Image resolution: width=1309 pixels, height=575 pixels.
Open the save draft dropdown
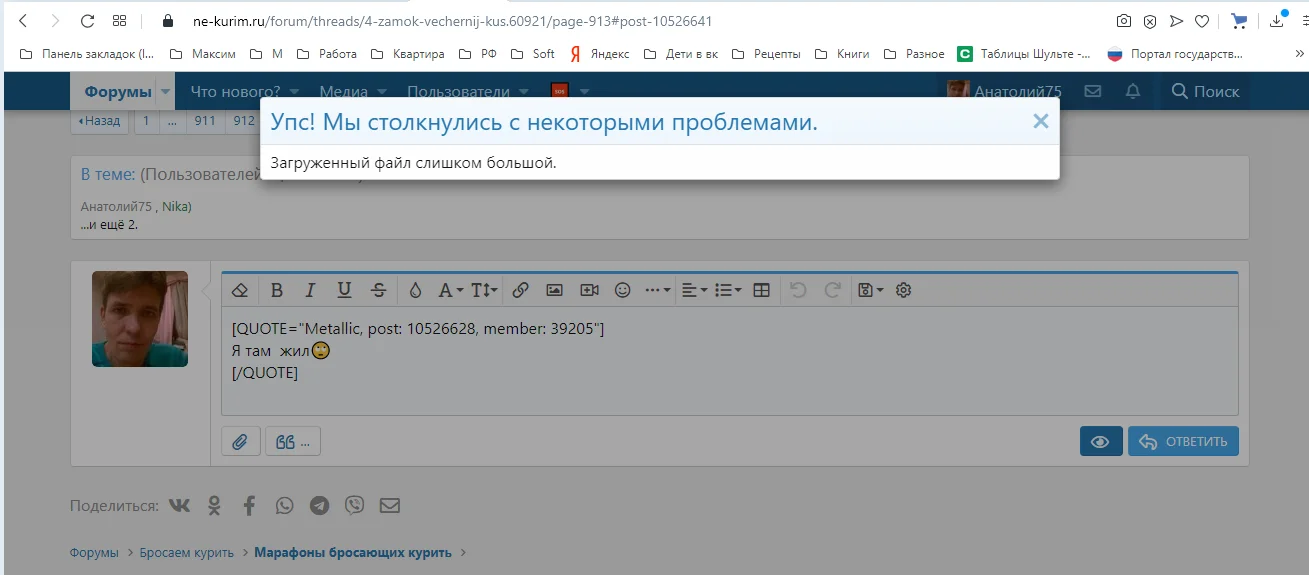click(x=870, y=290)
